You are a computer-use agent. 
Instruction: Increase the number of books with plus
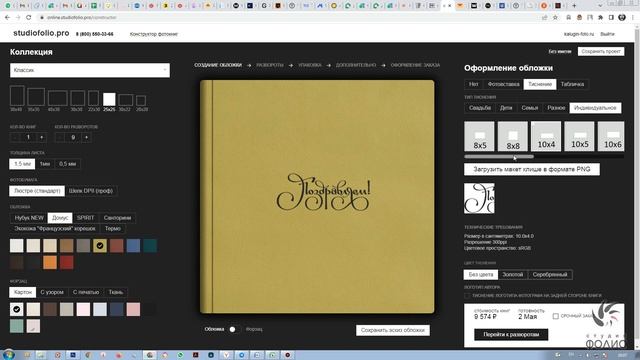(x=42, y=138)
